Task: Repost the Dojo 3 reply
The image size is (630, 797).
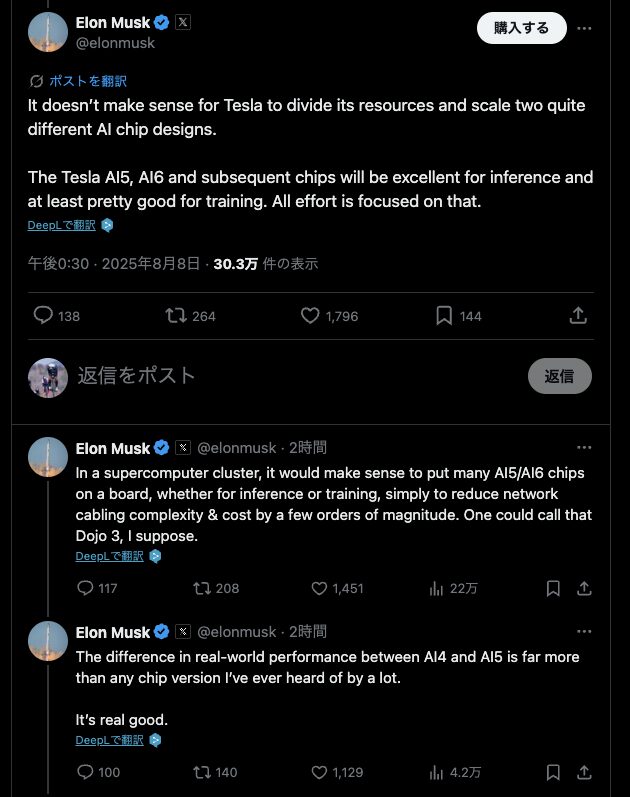Action: point(203,588)
